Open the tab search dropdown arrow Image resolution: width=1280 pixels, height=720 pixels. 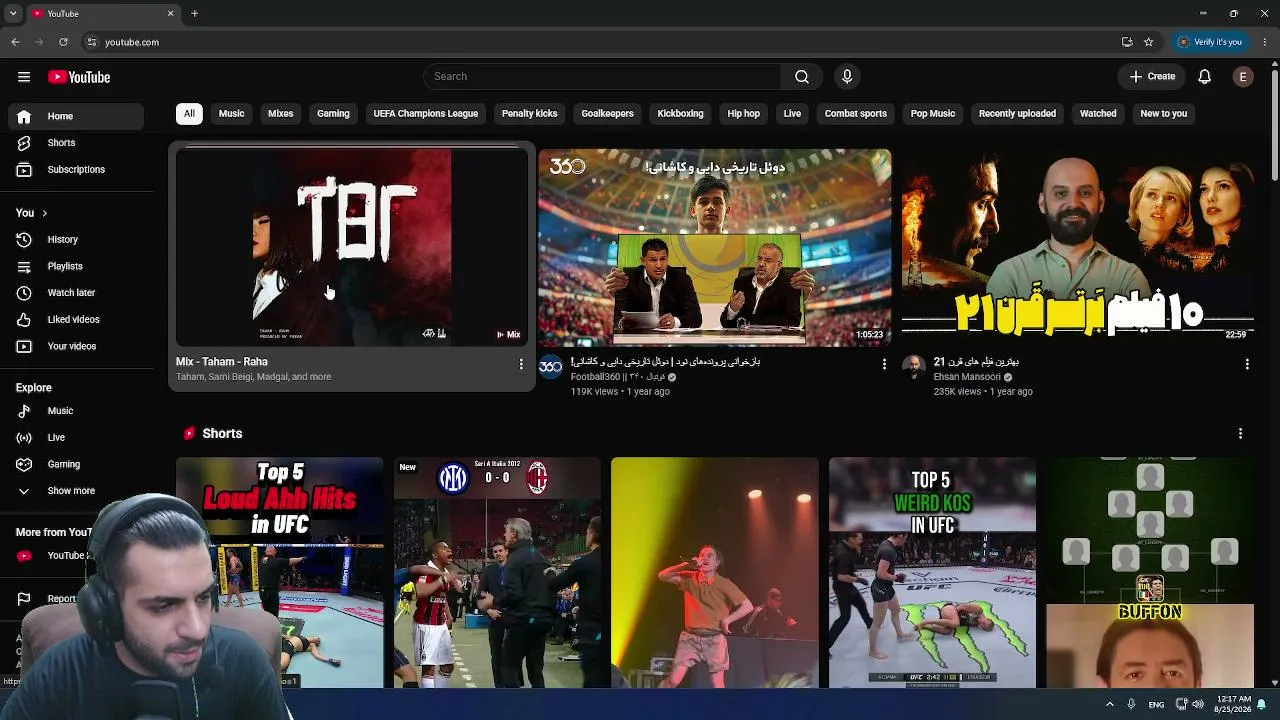click(13, 14)
